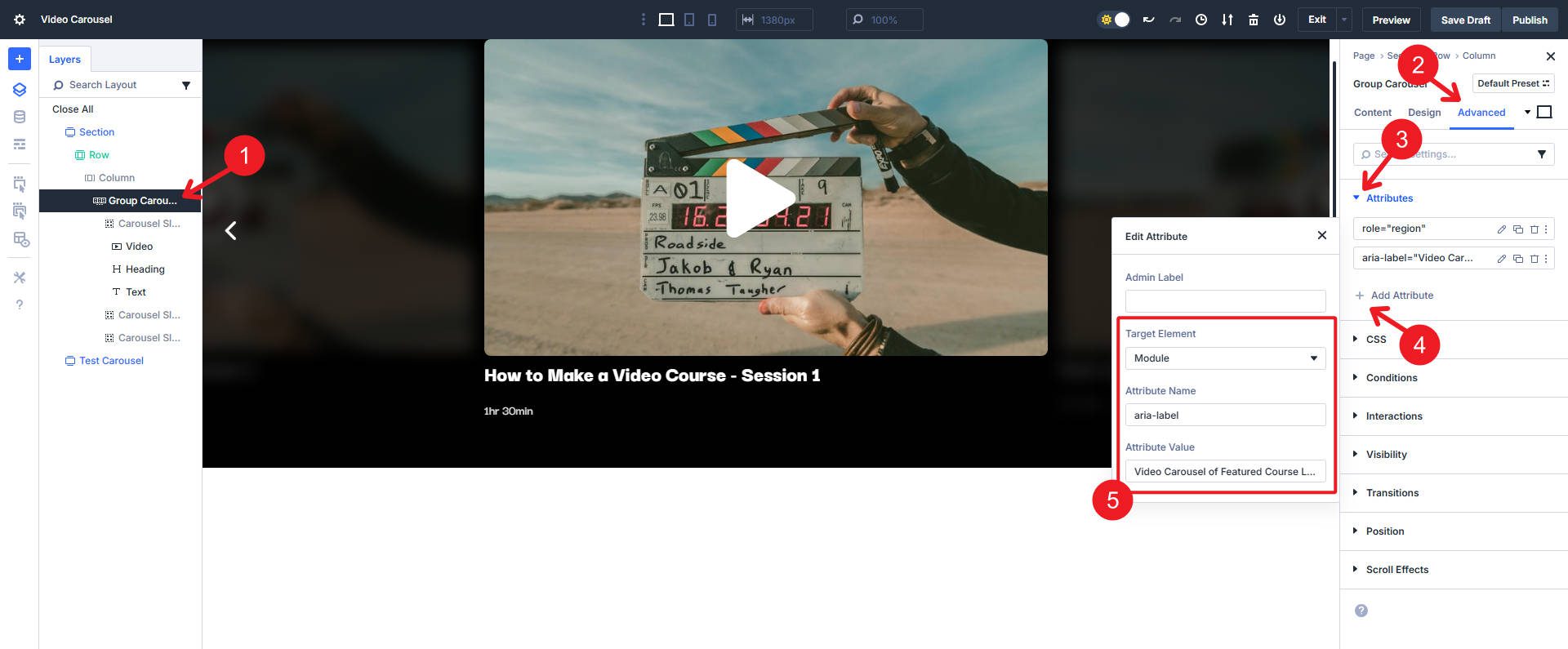The image size is (1568, 649).
Task: Click Close All in layers panel
Action: click(x=73, y=109)
